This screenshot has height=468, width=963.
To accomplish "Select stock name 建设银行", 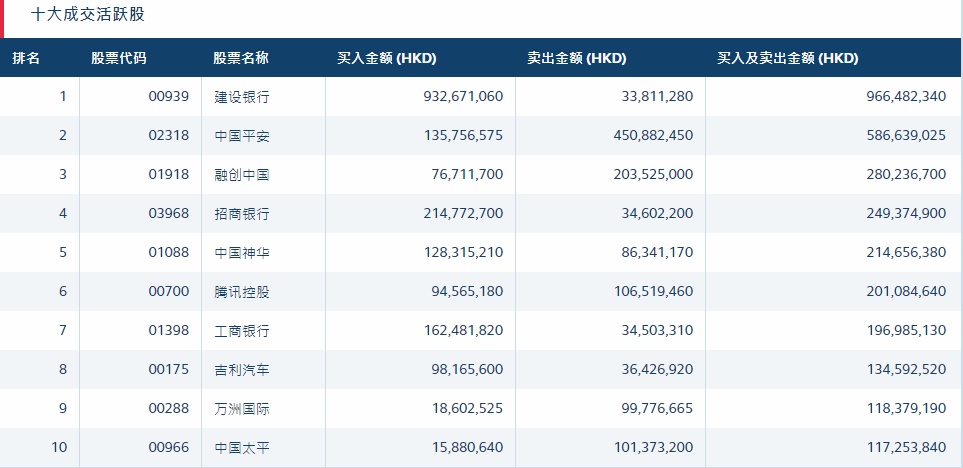I will pos(242,97).
